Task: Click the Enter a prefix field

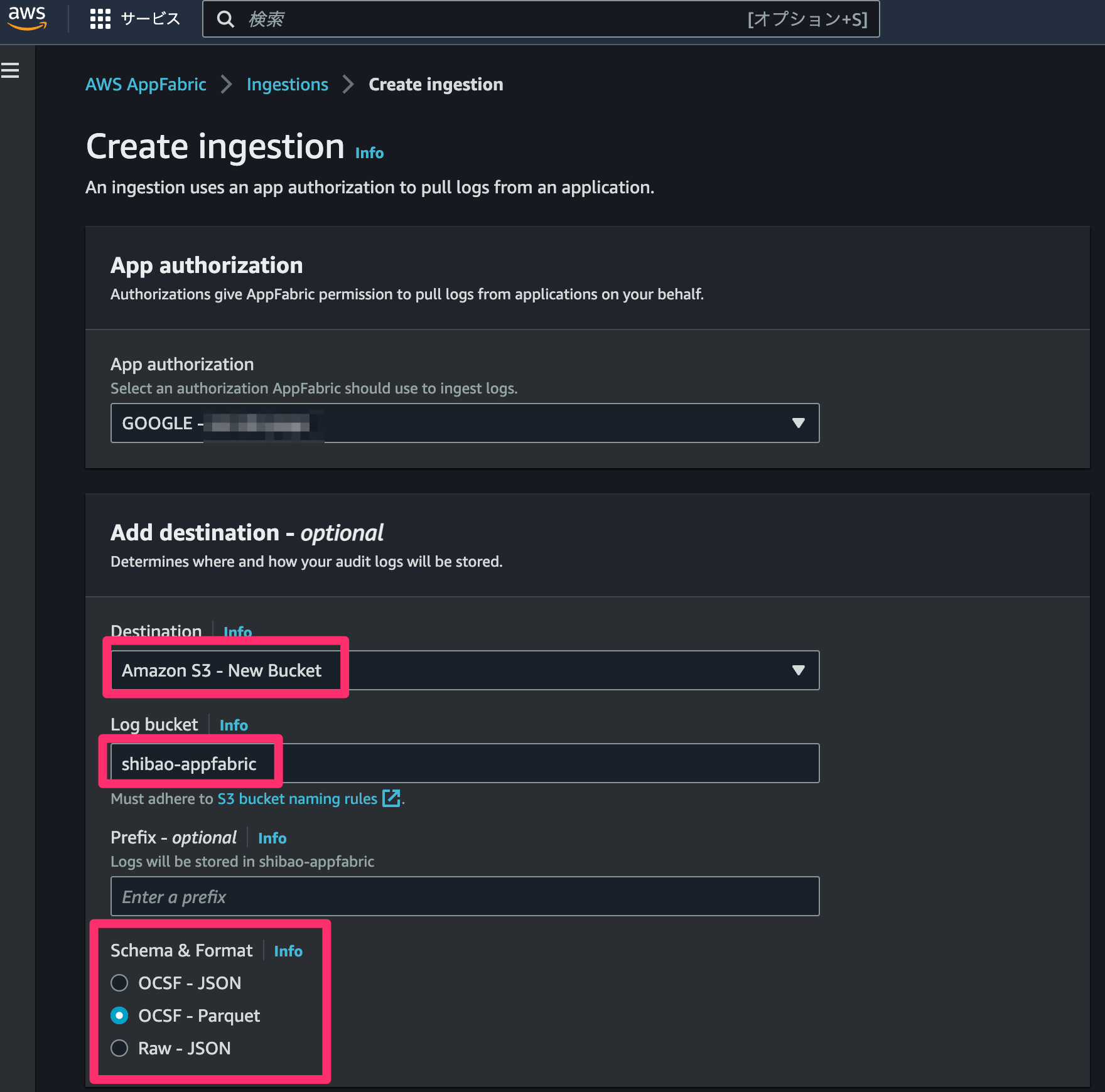Action: point(465,896)
